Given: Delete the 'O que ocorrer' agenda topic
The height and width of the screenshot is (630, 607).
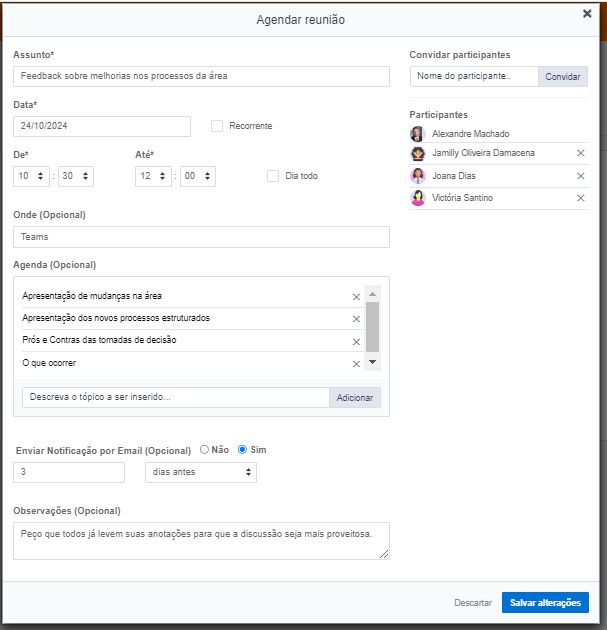Looking at the screenshot, I should pos(356,364).
